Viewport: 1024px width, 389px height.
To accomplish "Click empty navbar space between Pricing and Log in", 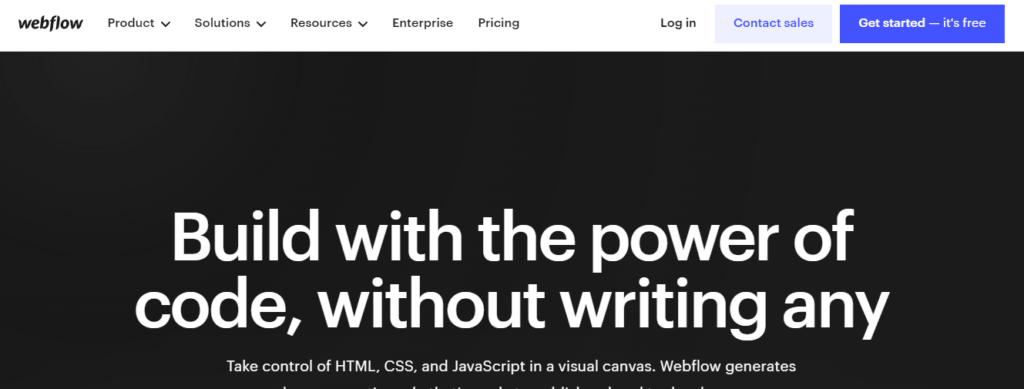I will [590, 23].
